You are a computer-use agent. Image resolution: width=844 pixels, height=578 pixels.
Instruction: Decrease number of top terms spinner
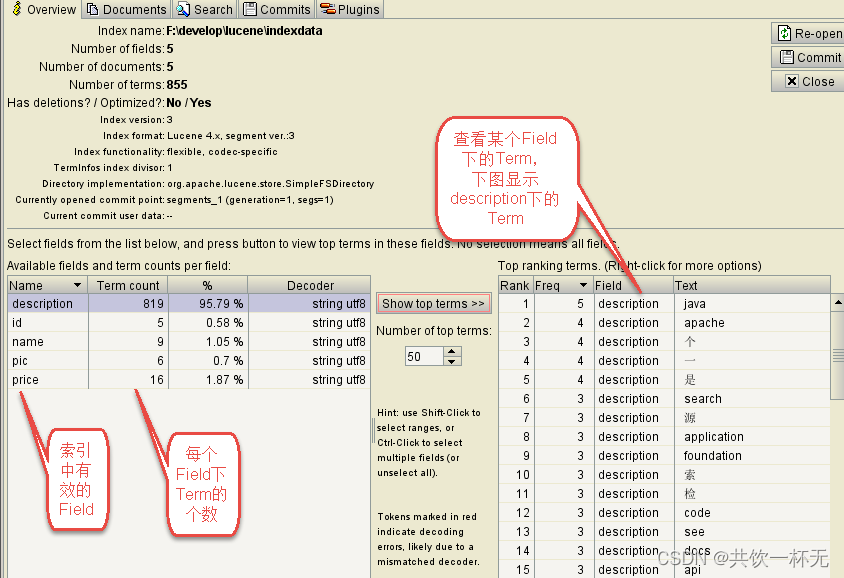452,361
